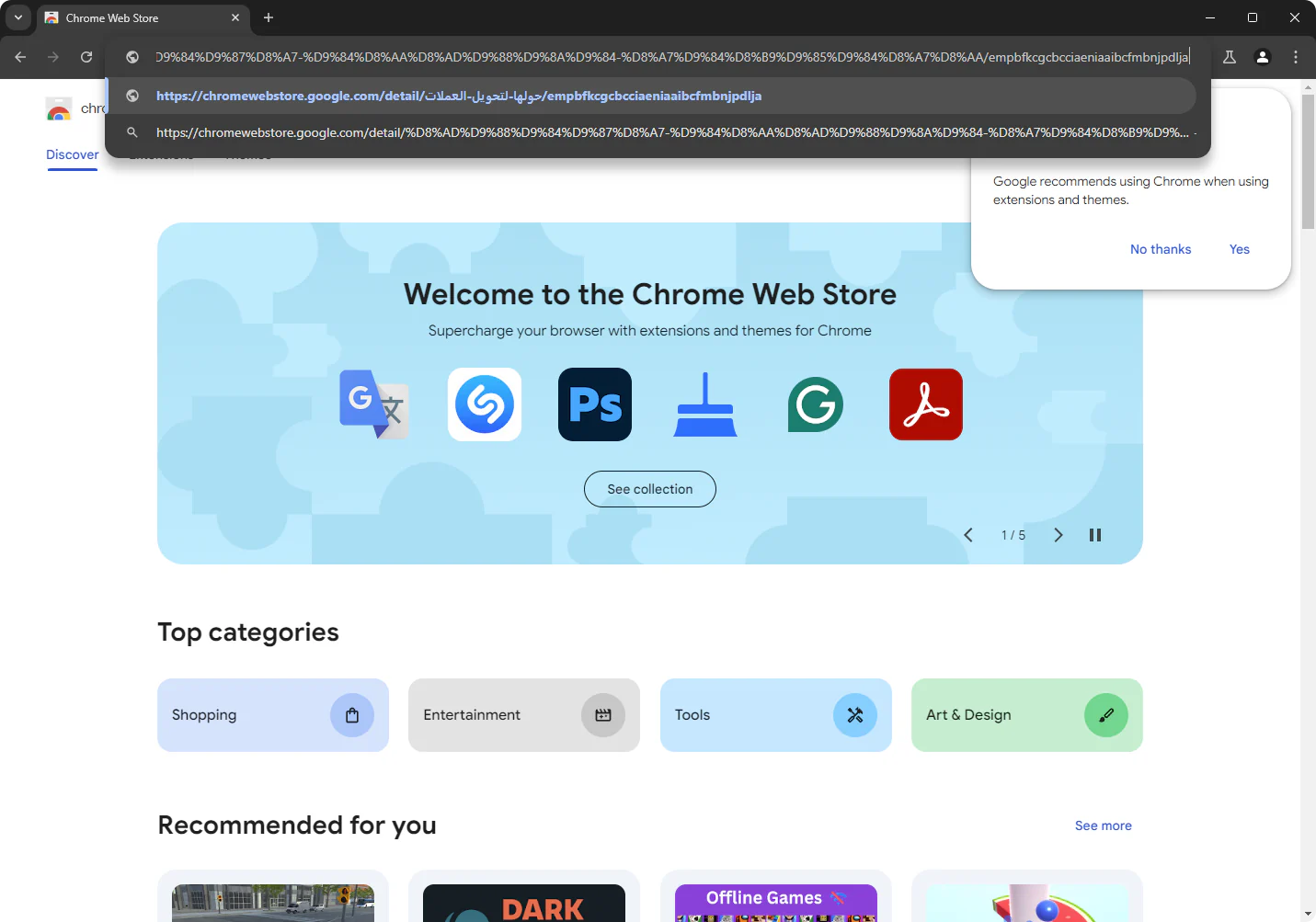Click Yes in the Chrome recommendation prompt
This screenshot has height=922, width=1316.
tap(1240, 249)
